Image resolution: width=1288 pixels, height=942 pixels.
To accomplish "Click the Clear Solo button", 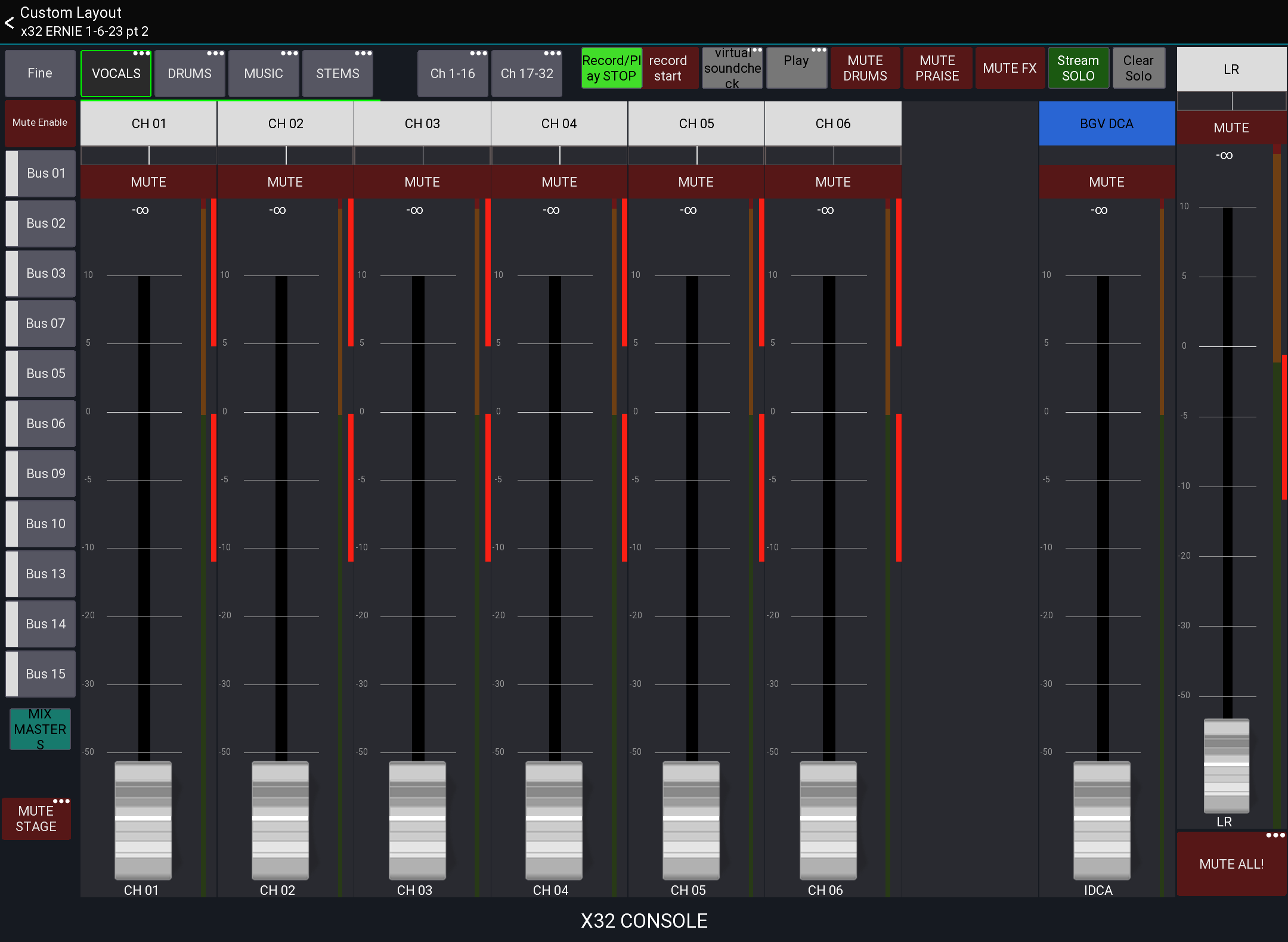I will click(x=1138, y=68).
